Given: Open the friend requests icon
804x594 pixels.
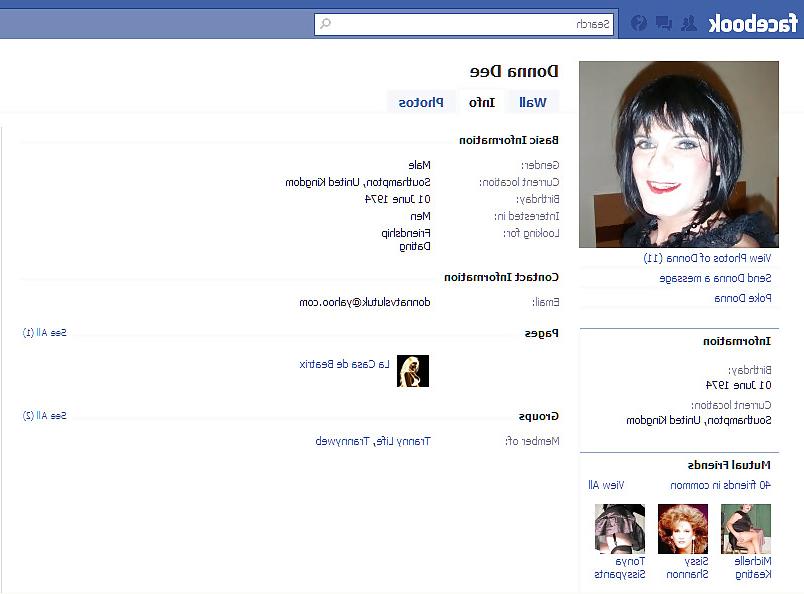Looking at the screenshot, I should 689,23.
